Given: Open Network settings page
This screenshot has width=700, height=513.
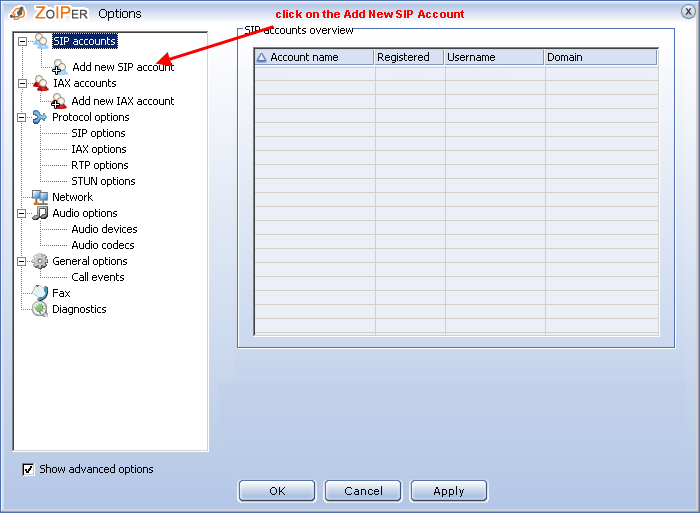Looking at the screenshot, I should pyautogui.click(x=72, y=197).
